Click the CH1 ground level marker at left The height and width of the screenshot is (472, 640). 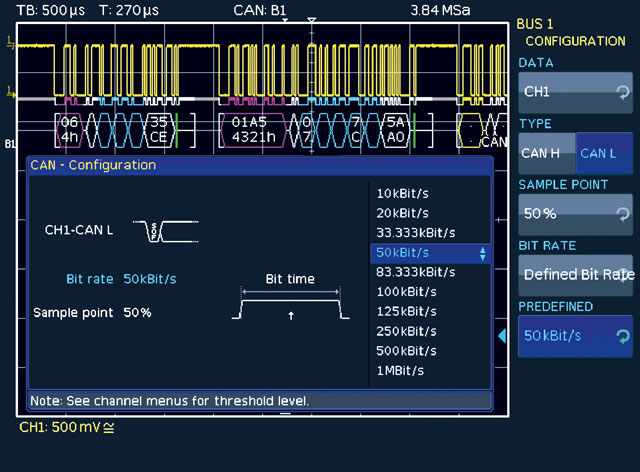pyautogui.click(x=11, y=92)
